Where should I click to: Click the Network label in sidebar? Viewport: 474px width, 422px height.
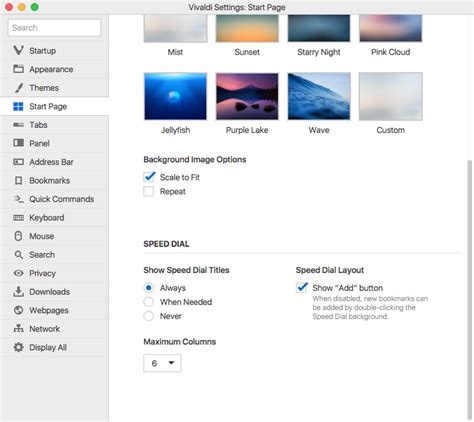point(44,329)
